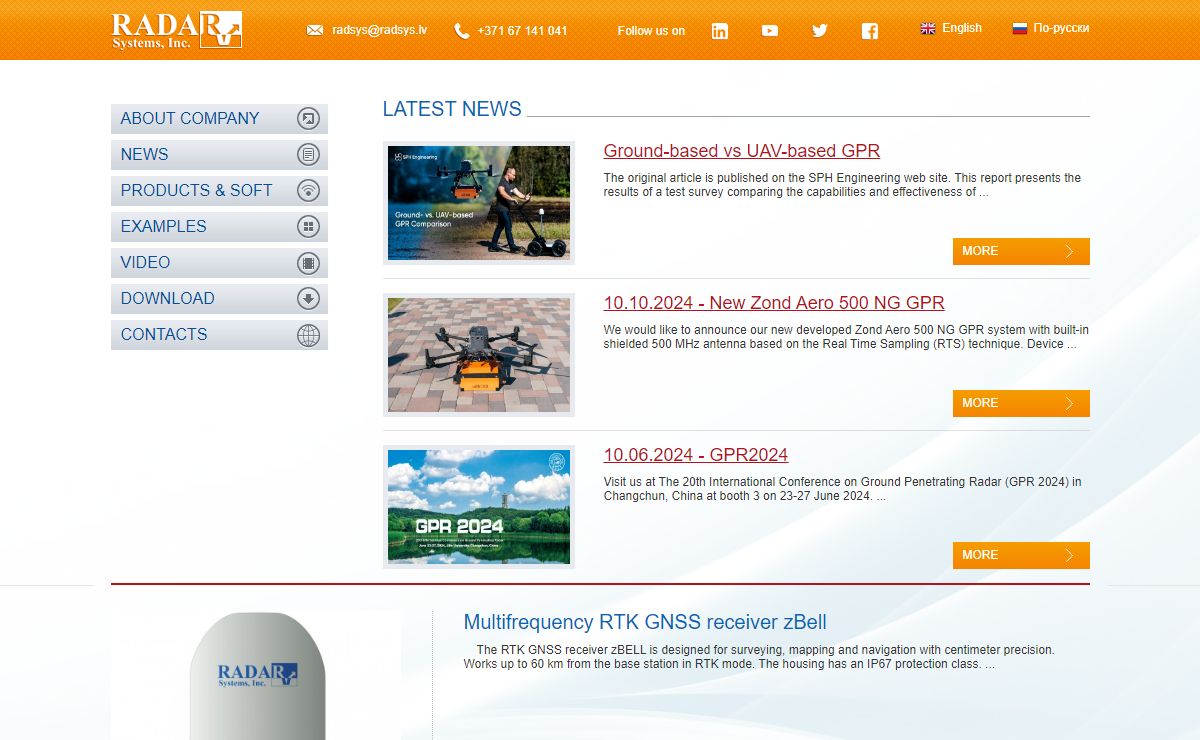Click the Ground-based vs UAV-based article summary text
1200x740 pixels.
[x=842, y=185]
